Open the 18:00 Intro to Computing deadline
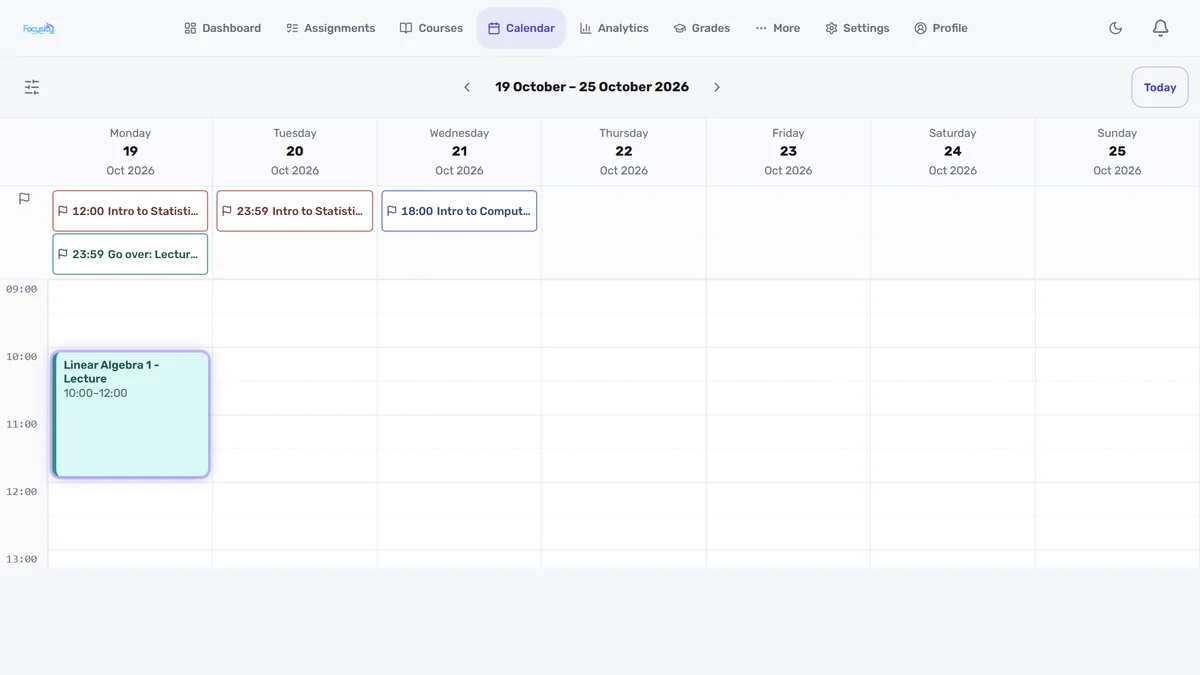This screenshot has height=675, width=1200. click(x=459, y=211)
